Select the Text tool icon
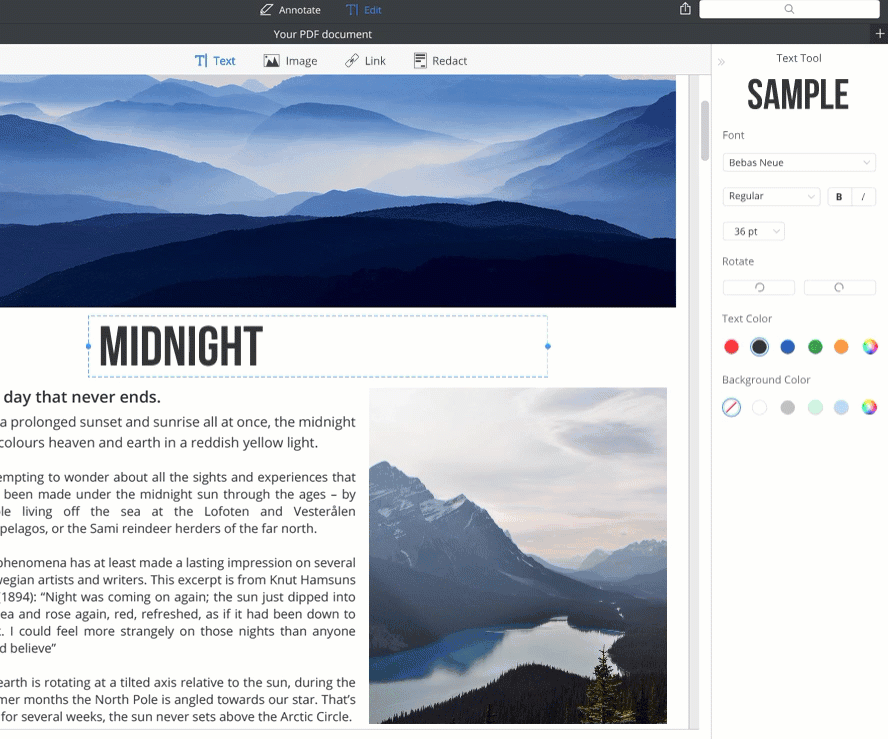 [201, 61]
